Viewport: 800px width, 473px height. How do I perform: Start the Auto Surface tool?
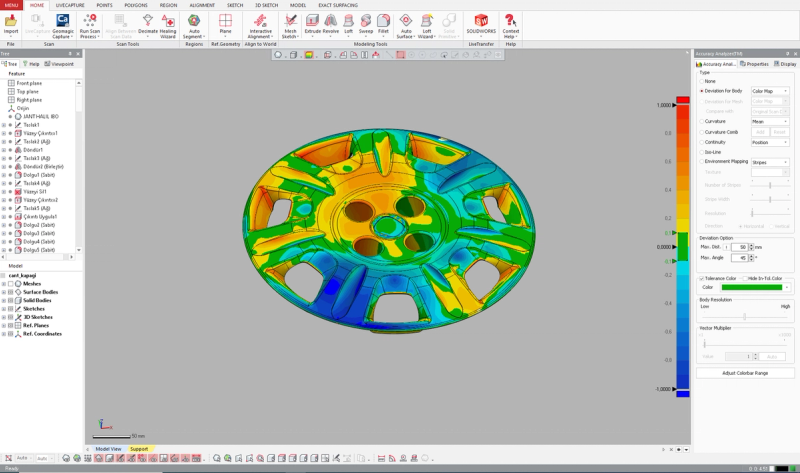tap(406, 27)
